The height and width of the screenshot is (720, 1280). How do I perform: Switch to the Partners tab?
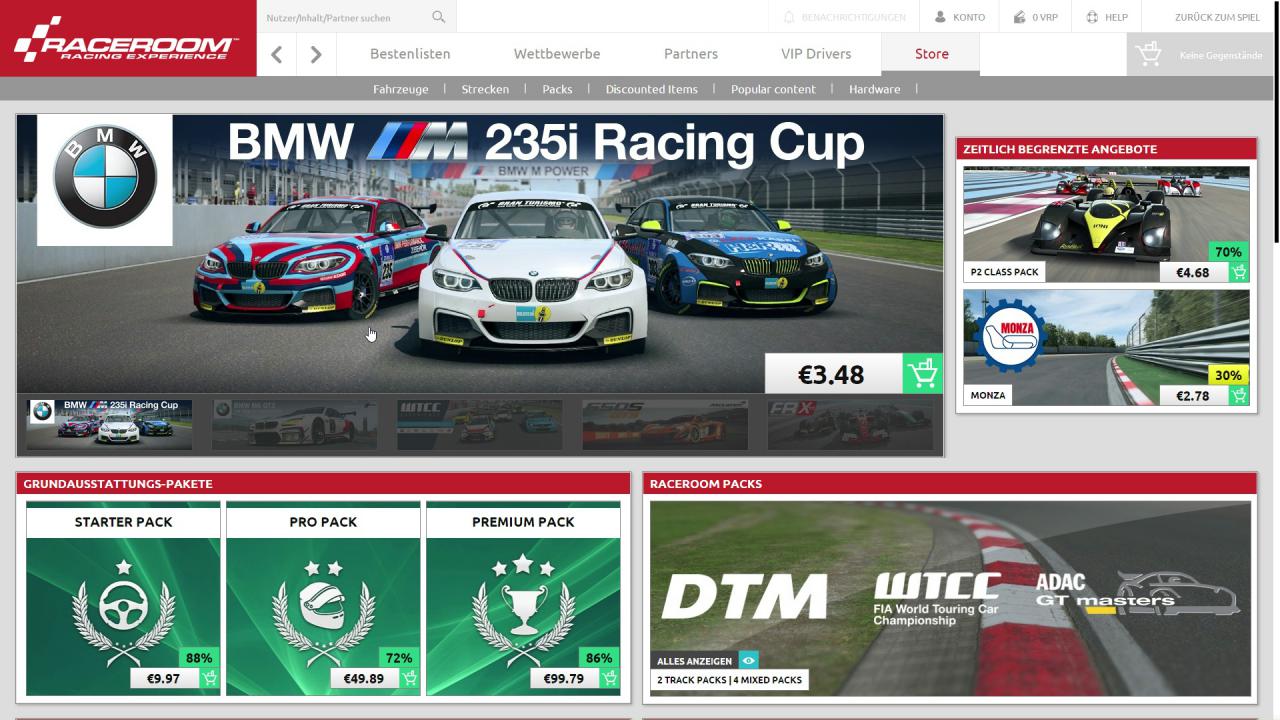[x=691, y=54]
